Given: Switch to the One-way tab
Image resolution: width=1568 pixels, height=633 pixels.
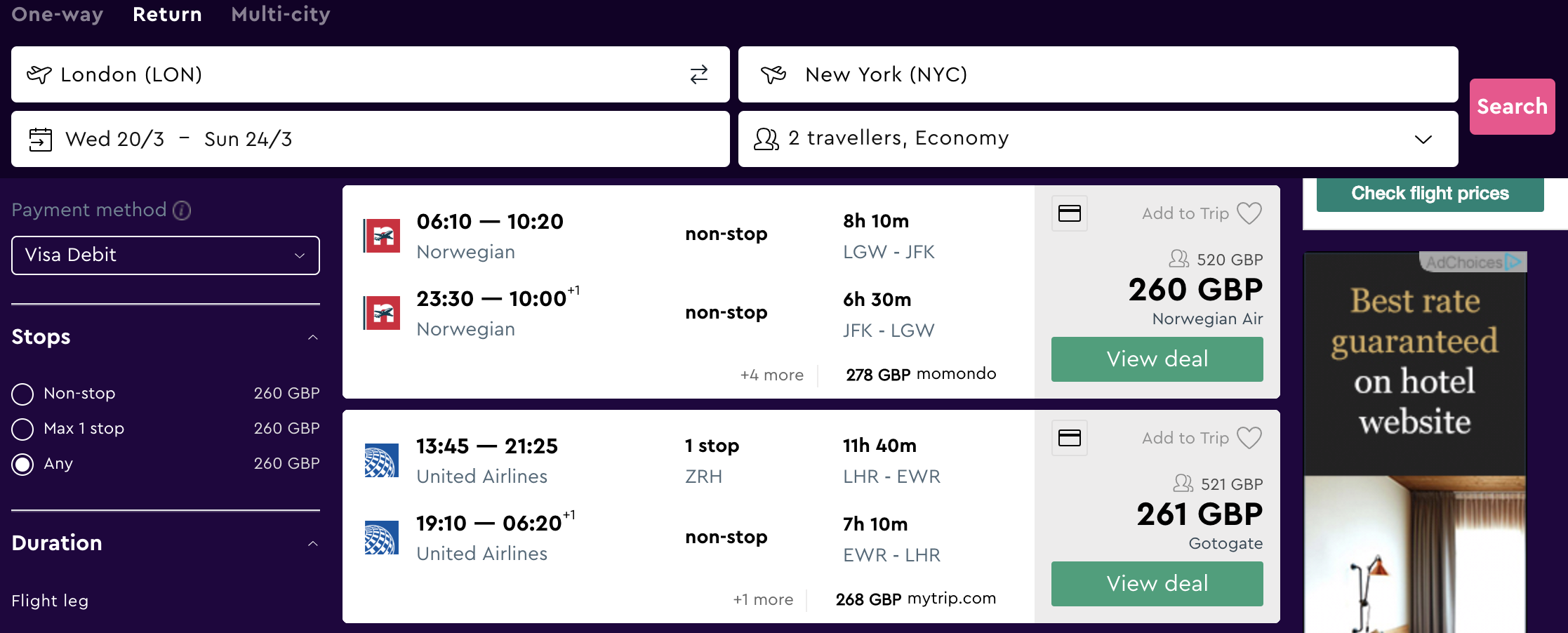Looking at the screenshot, I should (58, 15).
